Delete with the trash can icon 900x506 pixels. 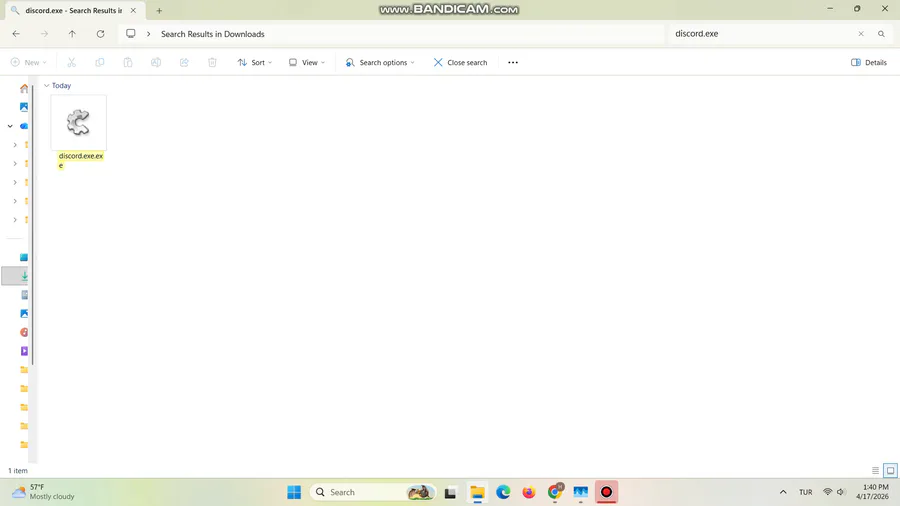click(212, 63)
